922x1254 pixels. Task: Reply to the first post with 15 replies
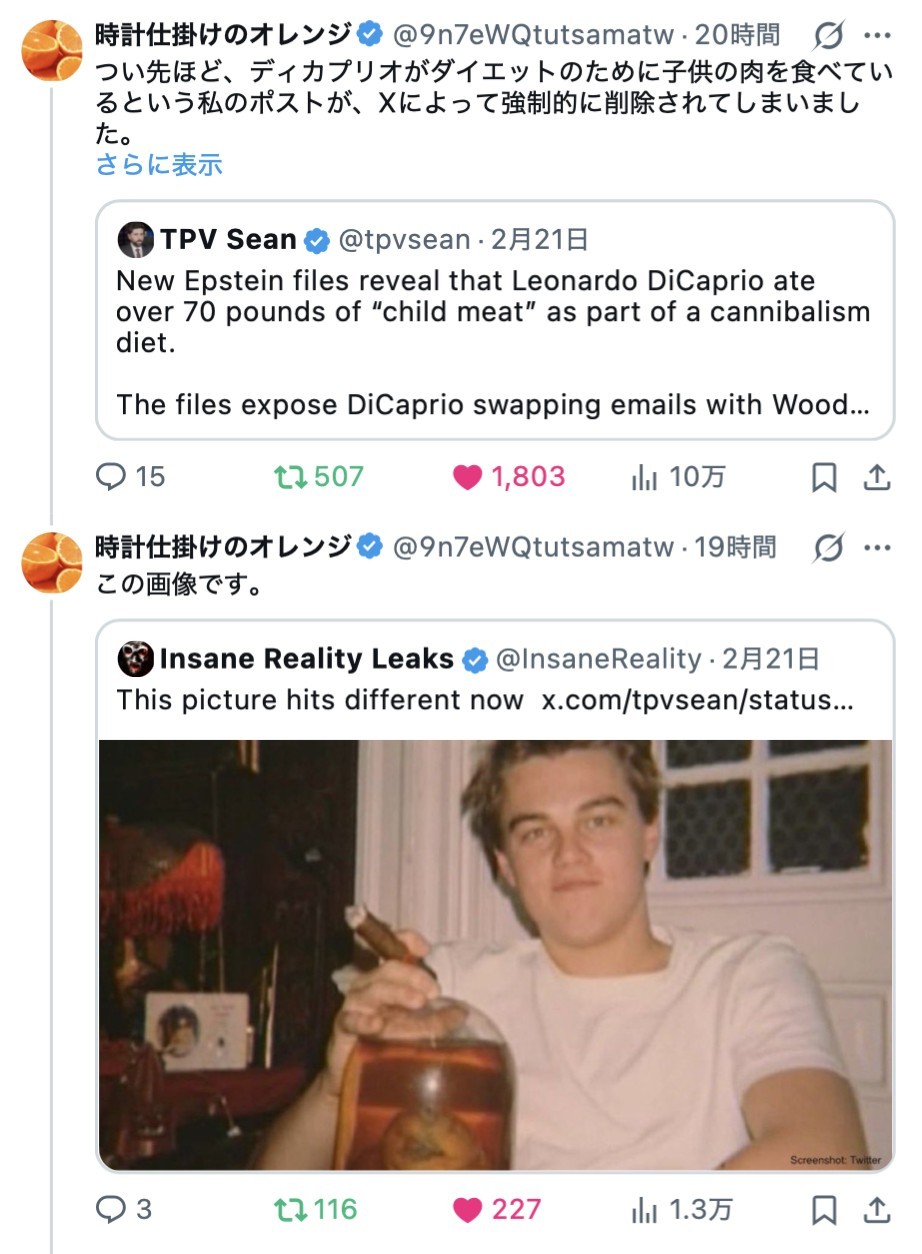click(x=112, y=477)
